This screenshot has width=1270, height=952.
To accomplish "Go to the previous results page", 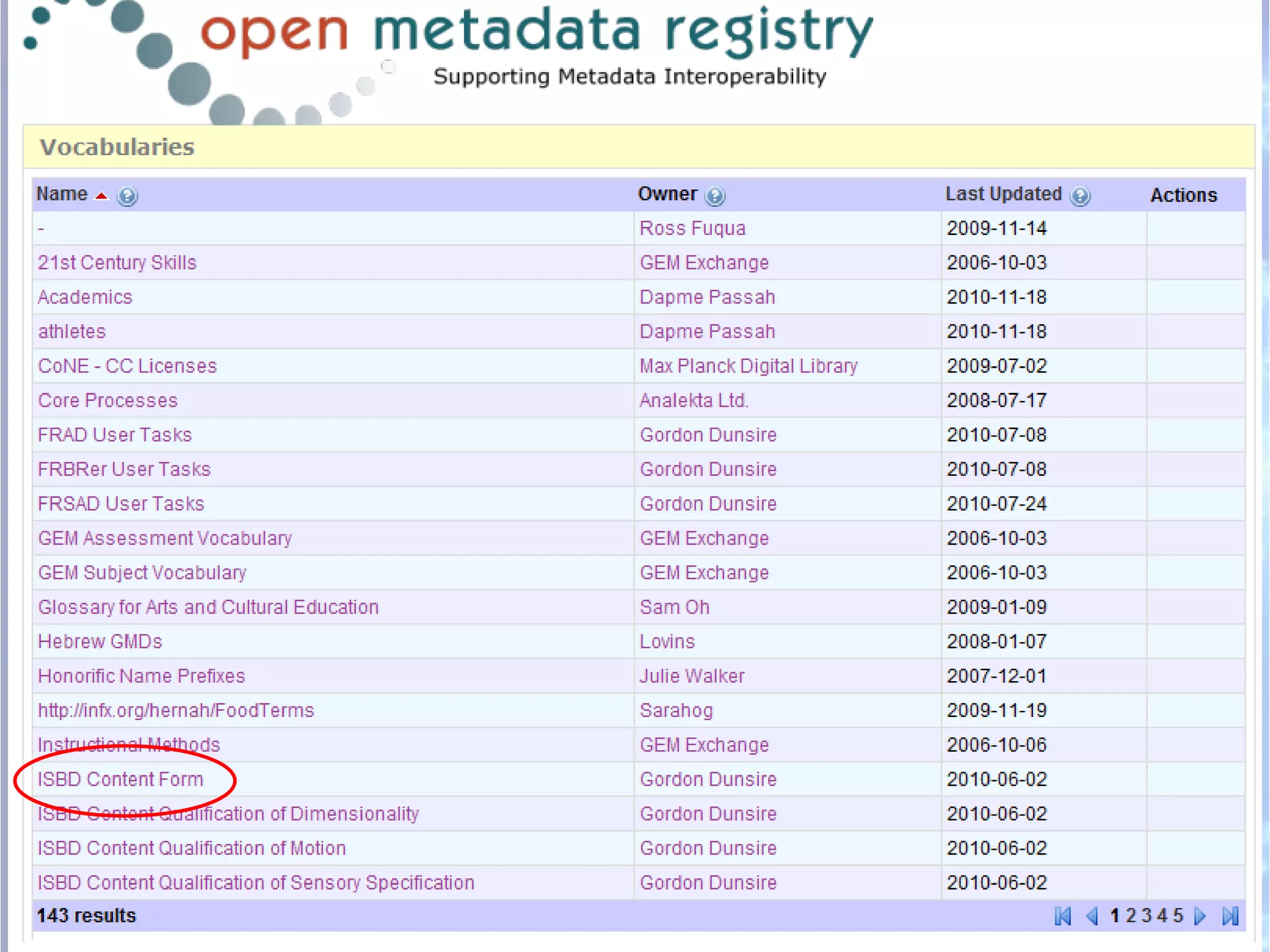I will [1093, 916].
